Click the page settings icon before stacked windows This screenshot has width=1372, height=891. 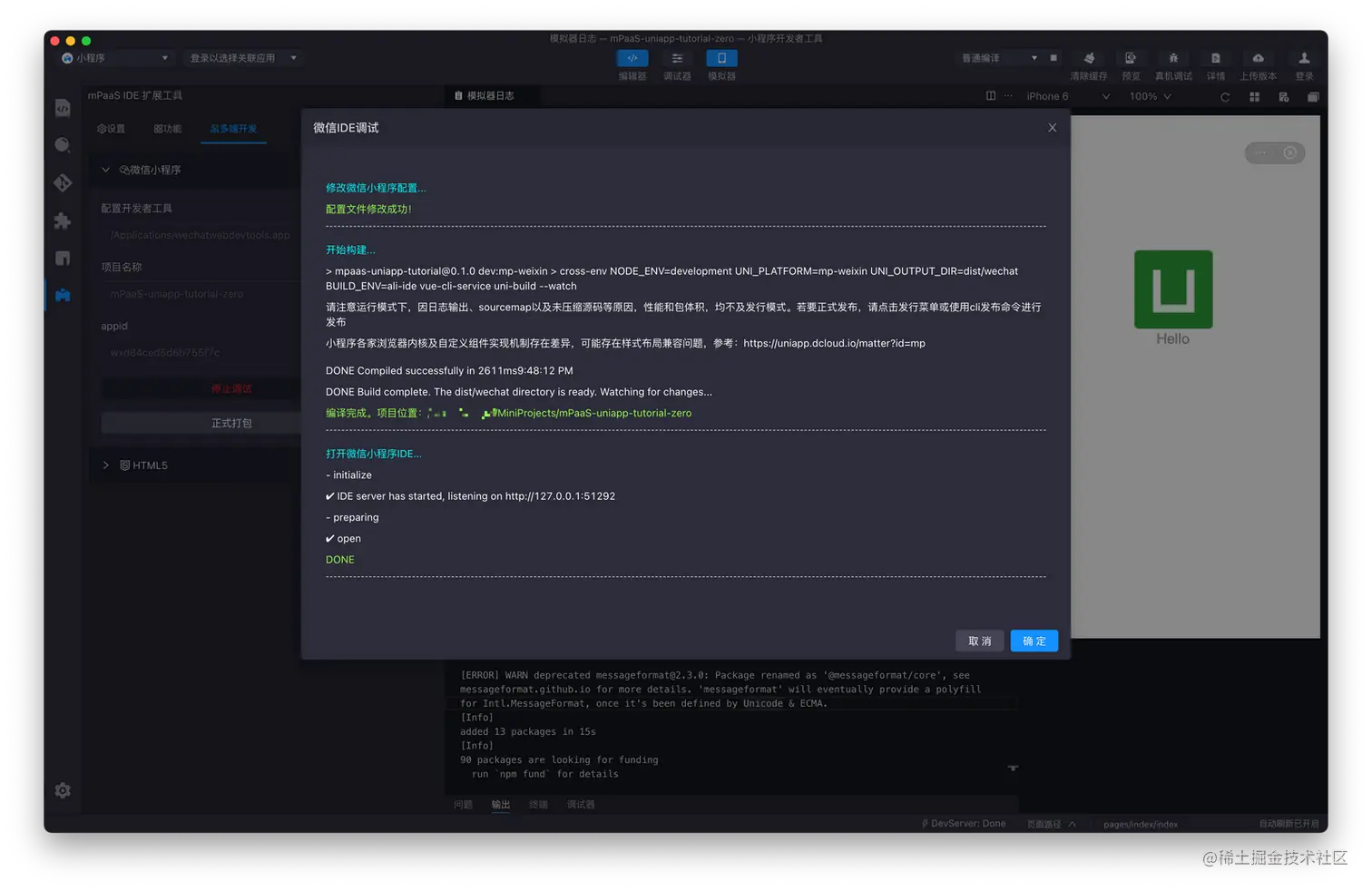coord(1284,97)
